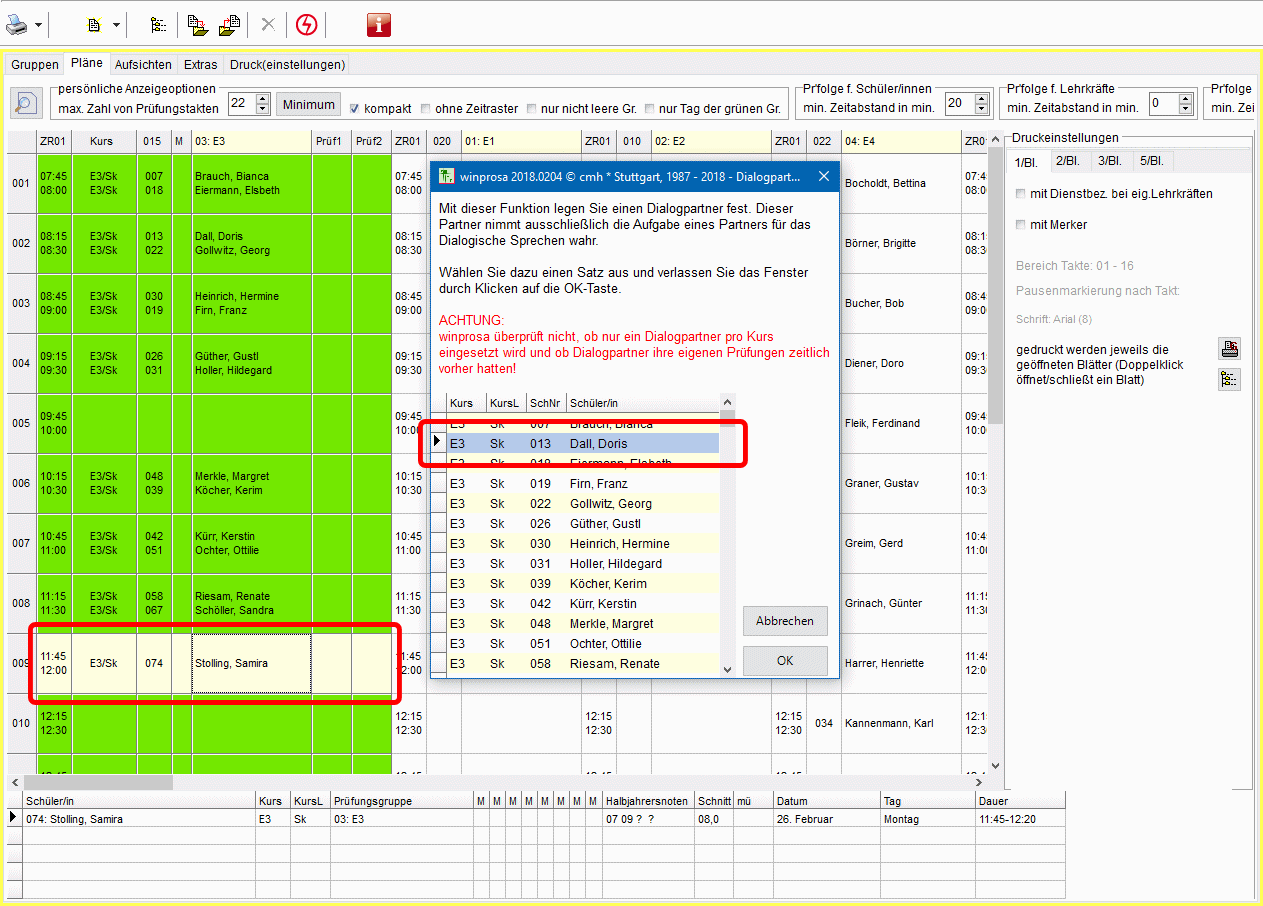1263x906 pixels.
Task: Select Firn, Franz in the student list
Action: 598,484
